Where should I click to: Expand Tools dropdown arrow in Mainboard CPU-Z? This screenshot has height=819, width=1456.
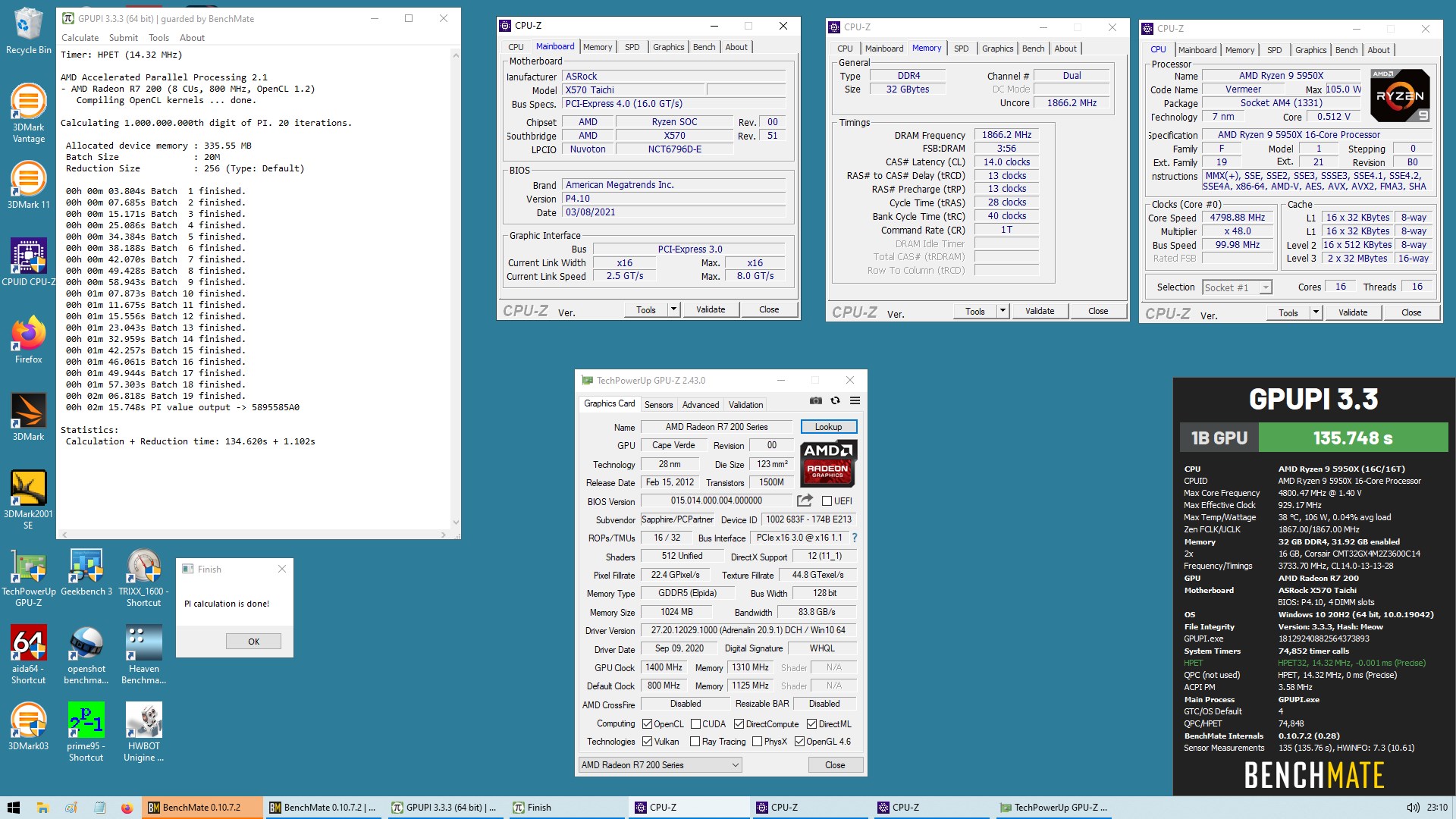[673, 309]
